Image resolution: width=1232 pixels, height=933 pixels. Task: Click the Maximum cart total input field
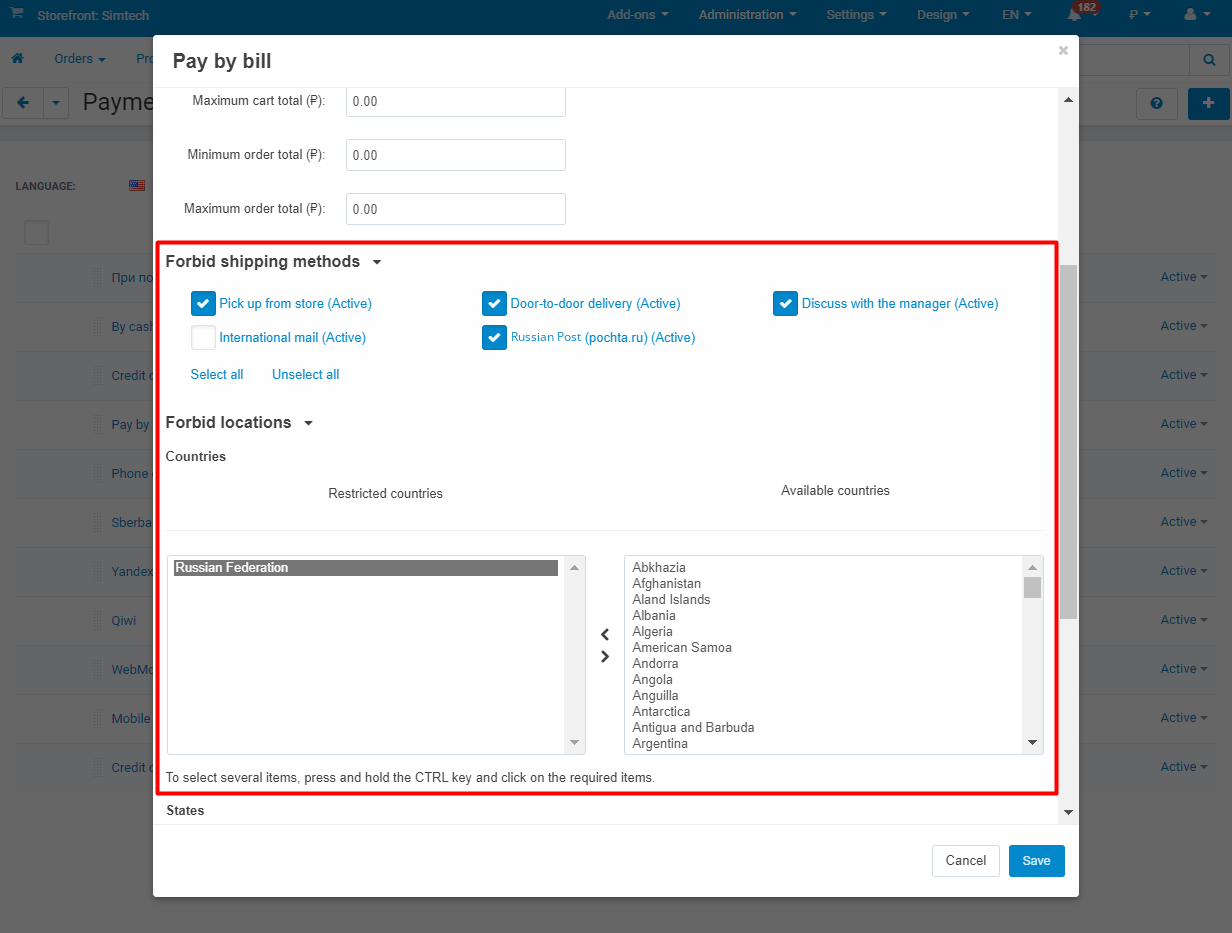tap(456, 101)
